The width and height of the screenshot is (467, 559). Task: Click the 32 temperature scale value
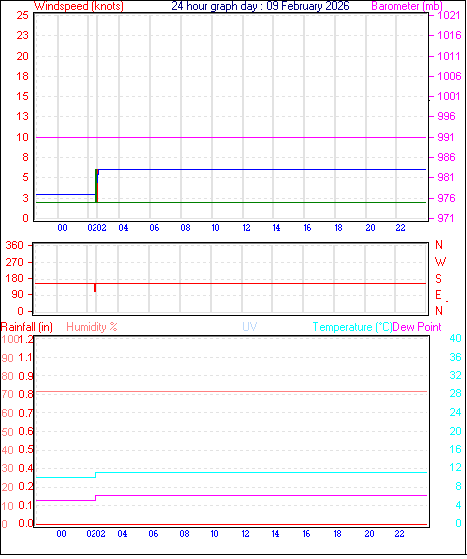(x=455, y=375)
